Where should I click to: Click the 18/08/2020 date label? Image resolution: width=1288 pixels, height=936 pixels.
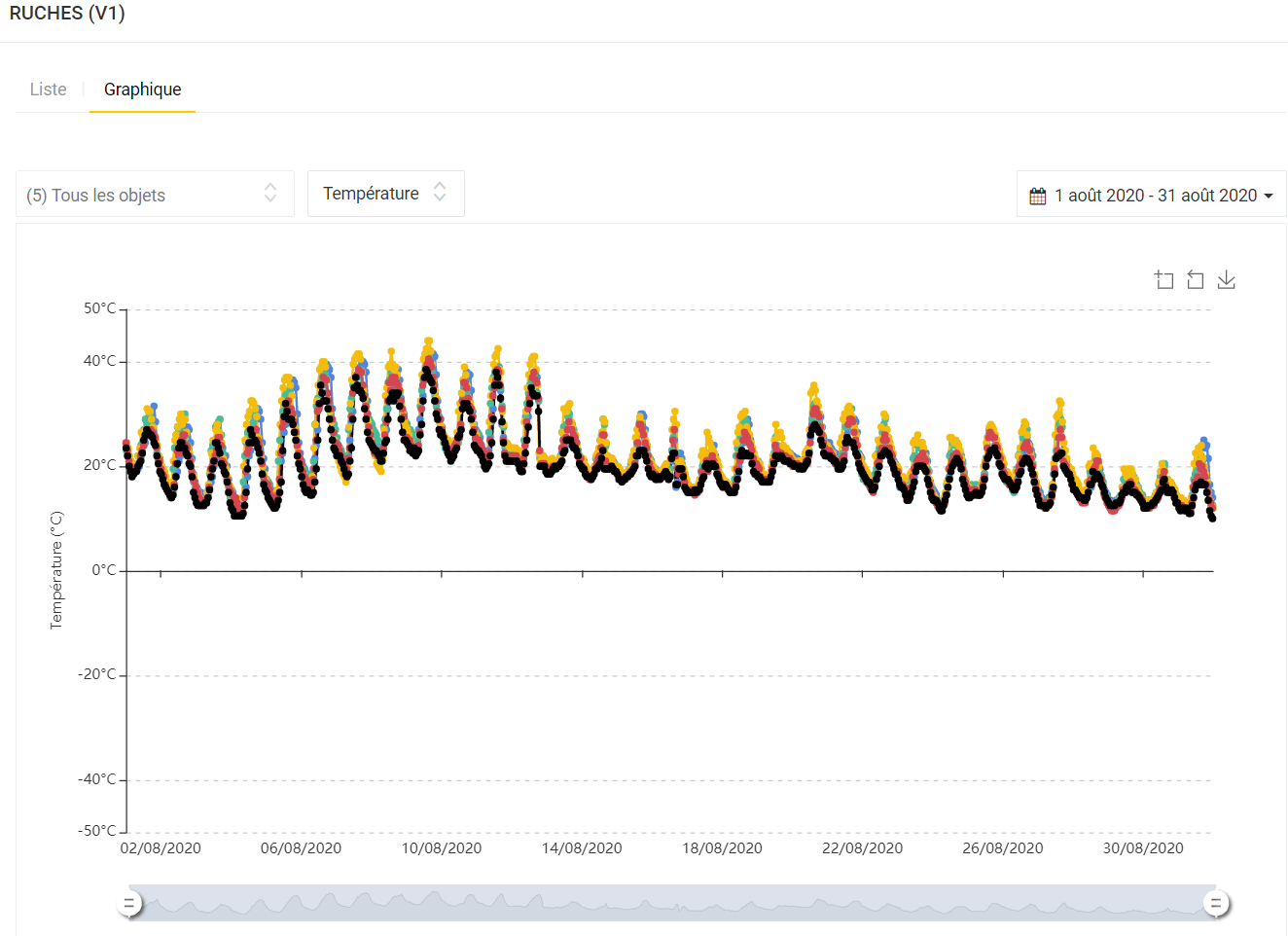722,848
